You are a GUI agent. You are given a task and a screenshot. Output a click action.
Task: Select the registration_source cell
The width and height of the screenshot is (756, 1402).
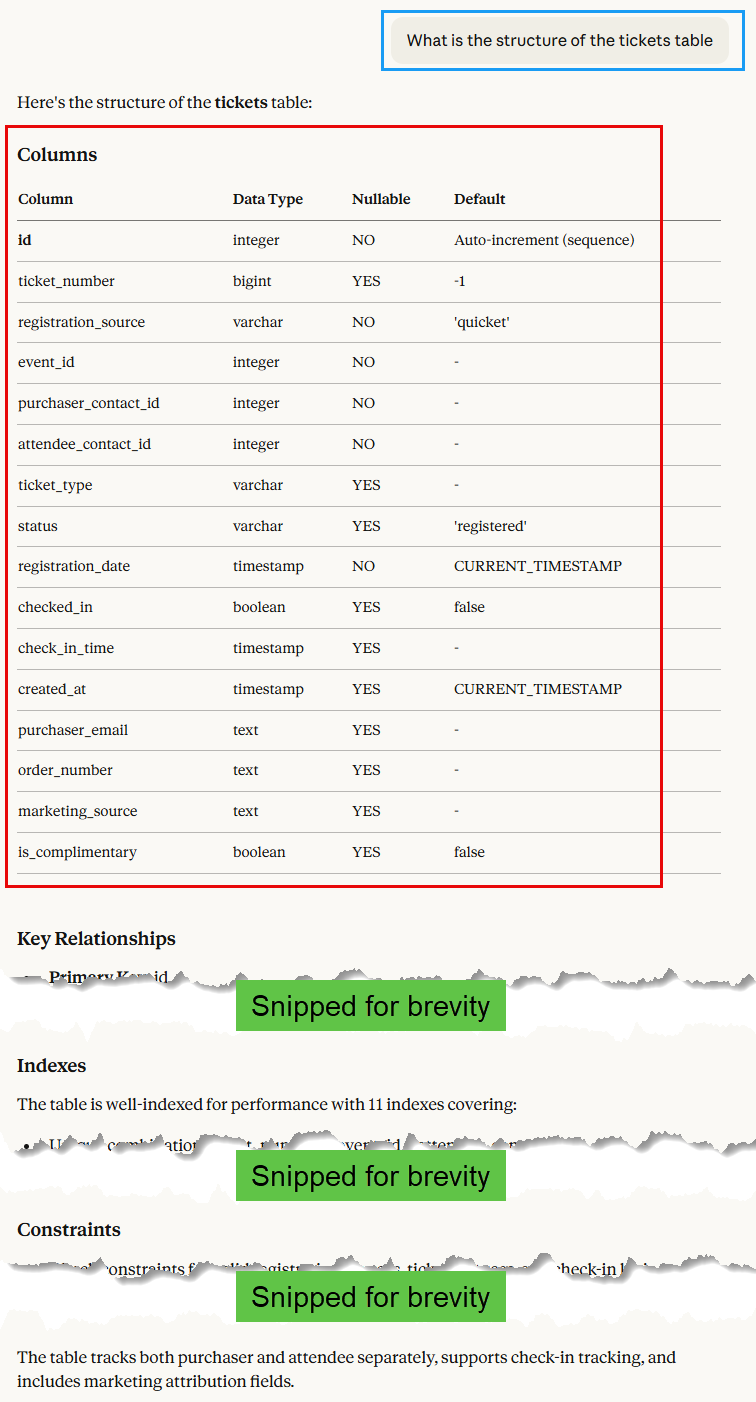(x=81, y=322)
